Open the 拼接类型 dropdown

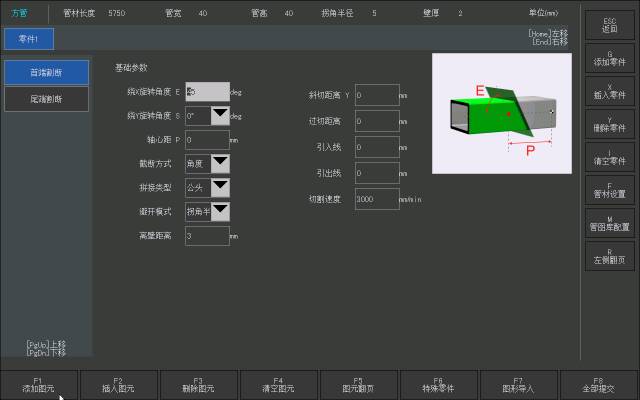click(x=220, y=188)
